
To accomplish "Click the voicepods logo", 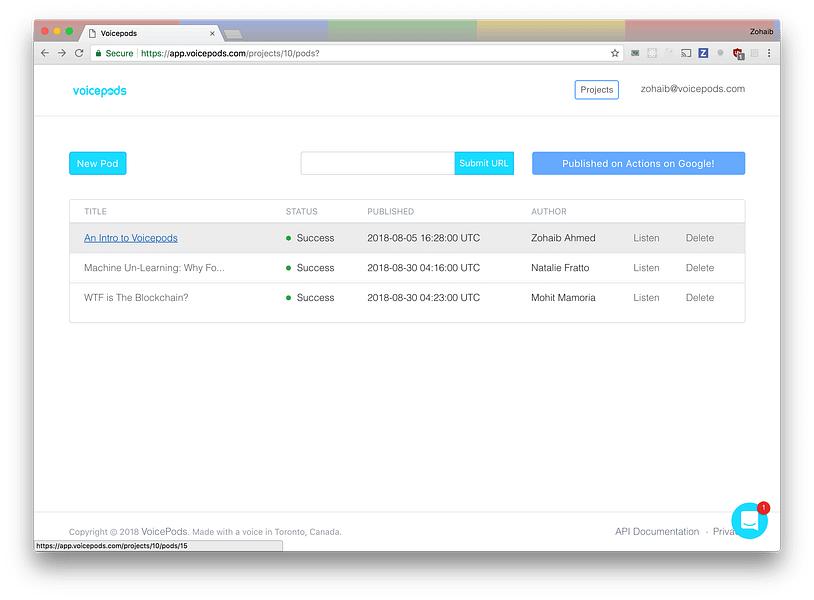I will pyautogui.click(x=100, y=91).
